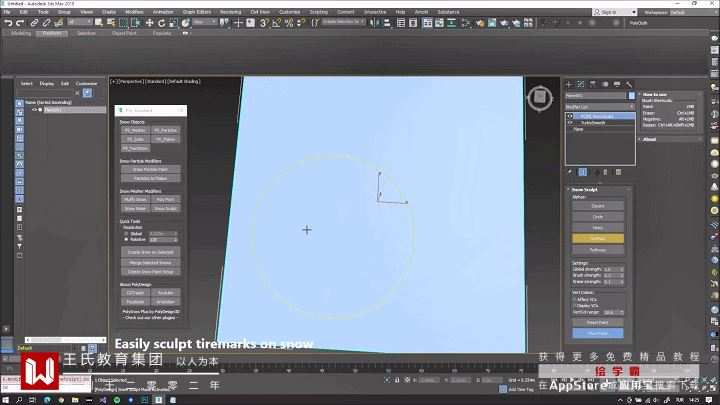720x405 pixels.
Task: Click Create Snow on Selected button
Action: (151, 252)
